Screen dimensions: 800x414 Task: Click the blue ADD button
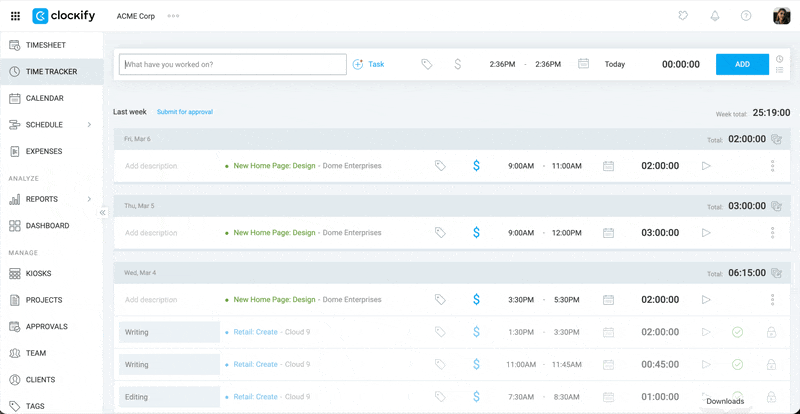[742, 64]
